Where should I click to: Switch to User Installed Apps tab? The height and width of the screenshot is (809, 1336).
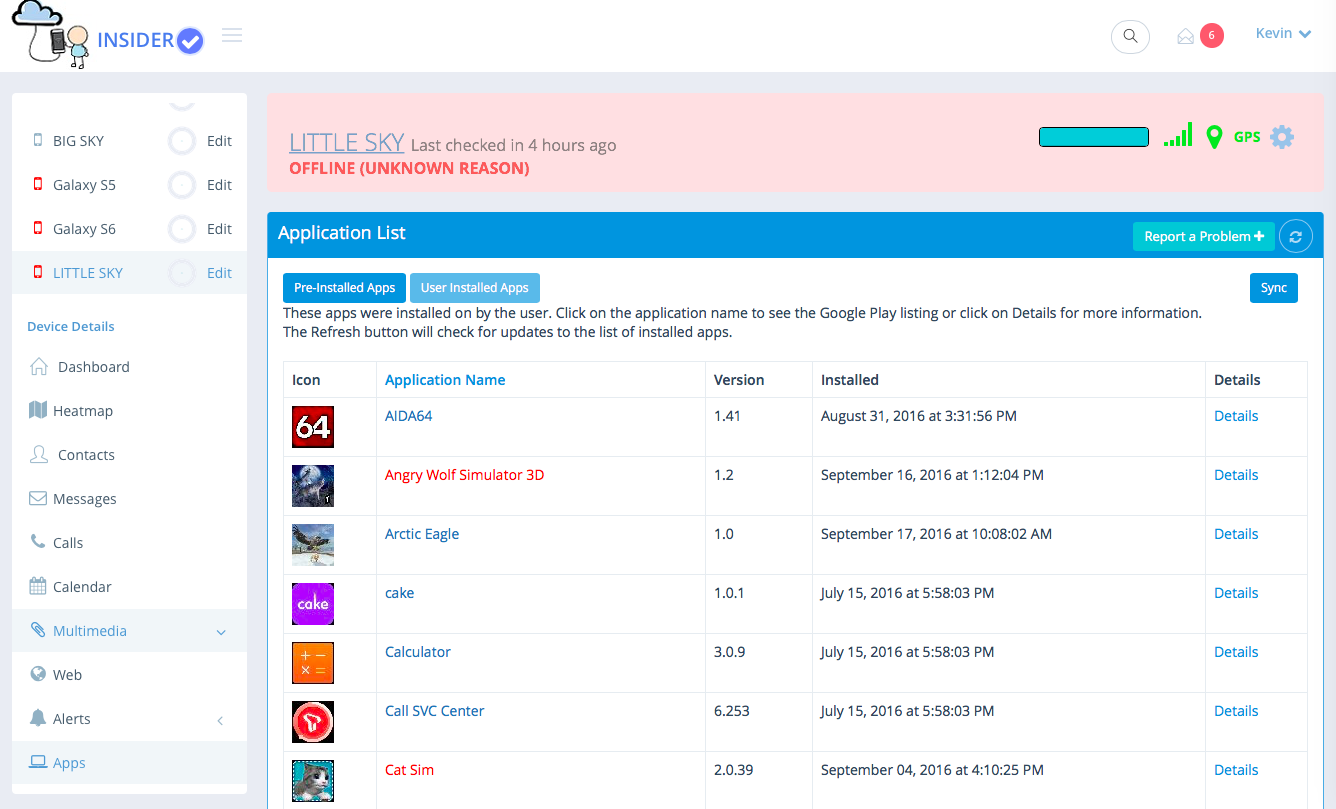[x=475, y=288]
